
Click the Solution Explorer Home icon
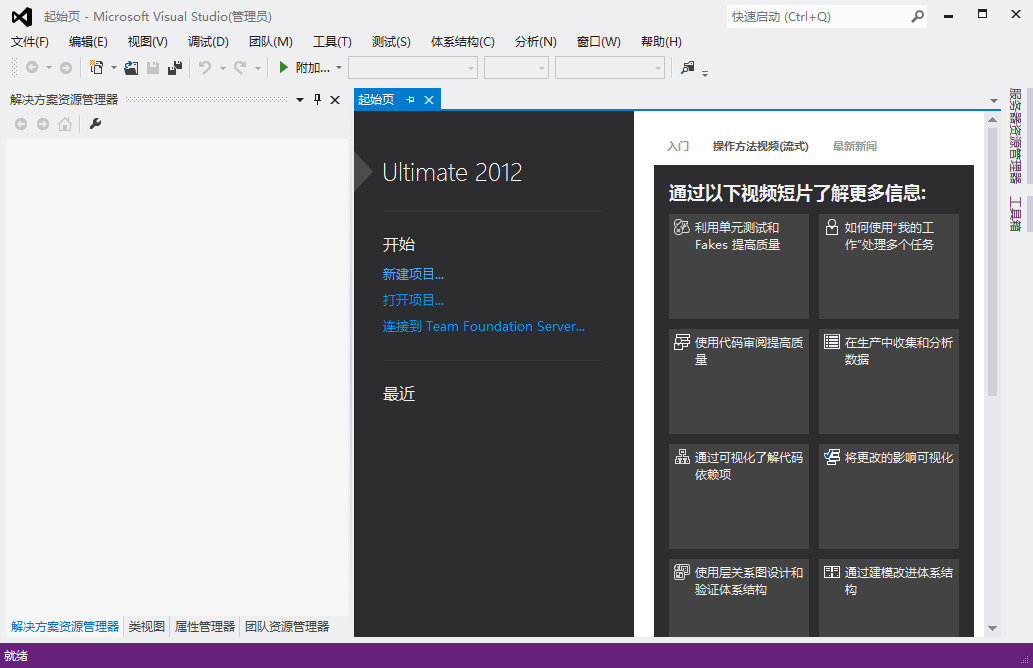point(65,124)
